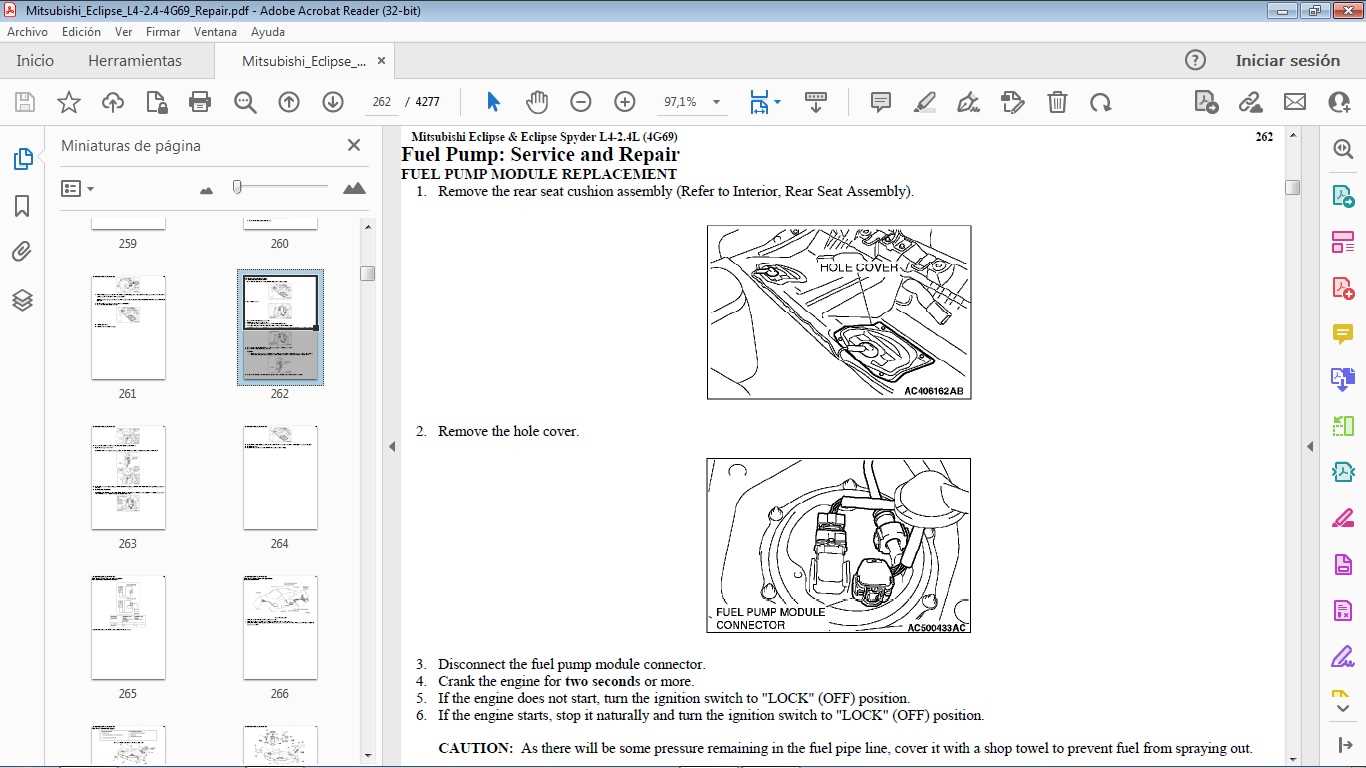This screenshot has width=1366, height=768.
Task: Click the Share link icon
Action: click(x=1250, y=102)
